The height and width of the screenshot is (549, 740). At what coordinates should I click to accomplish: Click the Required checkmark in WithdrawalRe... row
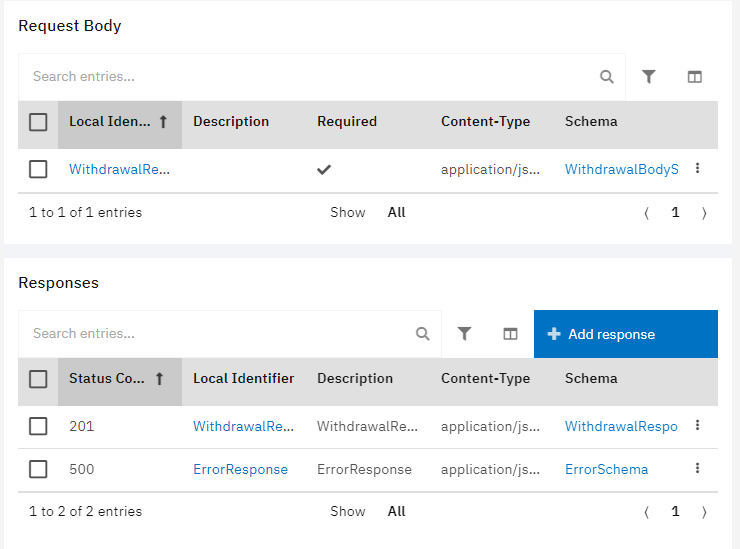324,169
